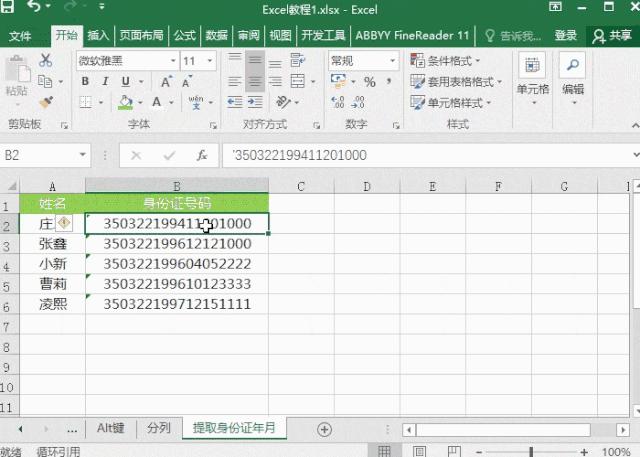640x457 pixels.
Task: Click the accounting currency format icon
Action: [x=339, y=81]
